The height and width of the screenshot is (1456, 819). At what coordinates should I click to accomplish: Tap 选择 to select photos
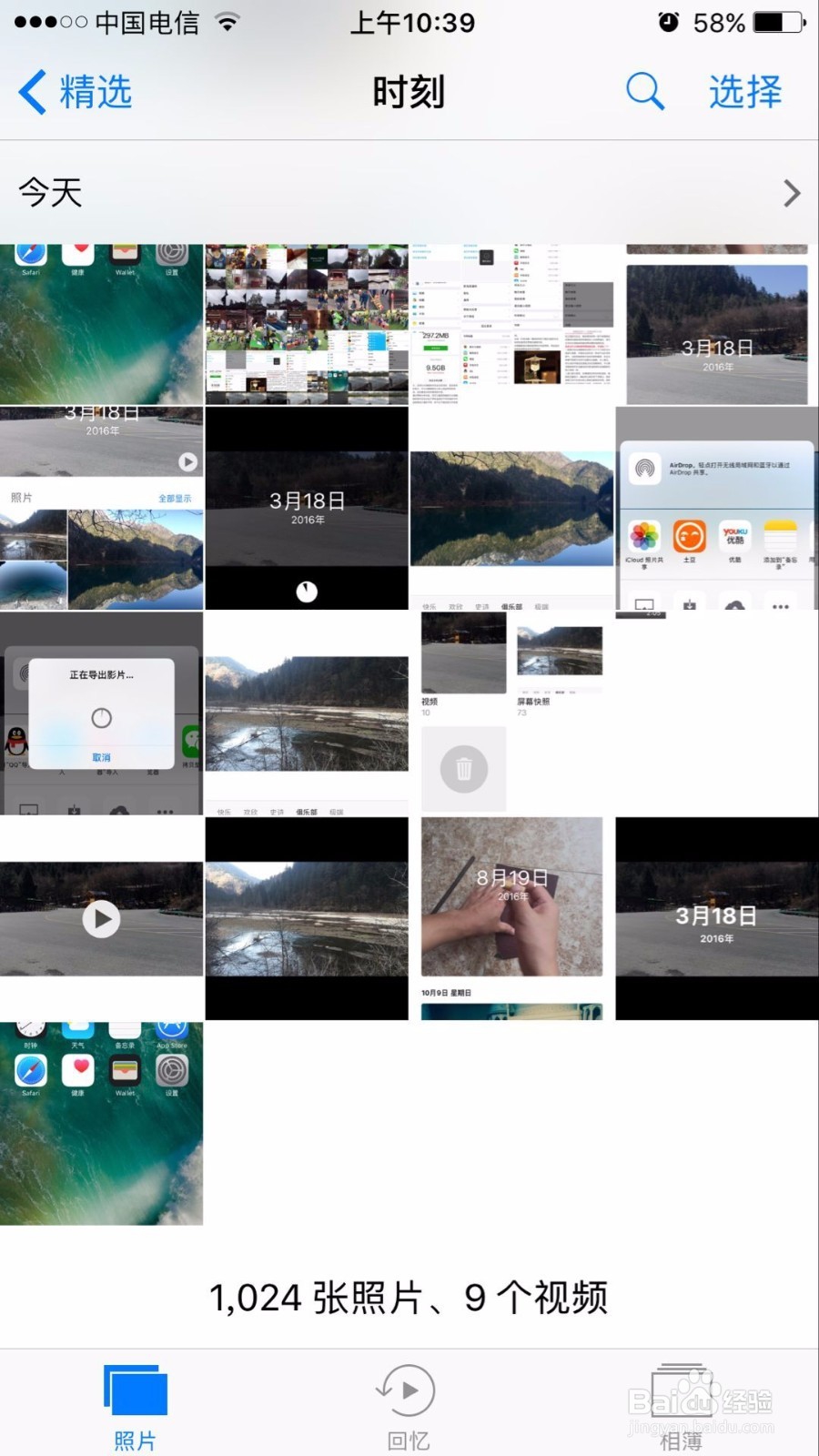point(744,92)
